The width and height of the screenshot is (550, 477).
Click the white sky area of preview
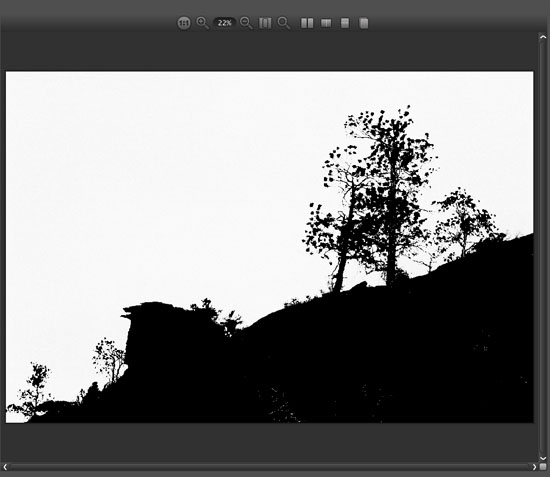point(158,175)
